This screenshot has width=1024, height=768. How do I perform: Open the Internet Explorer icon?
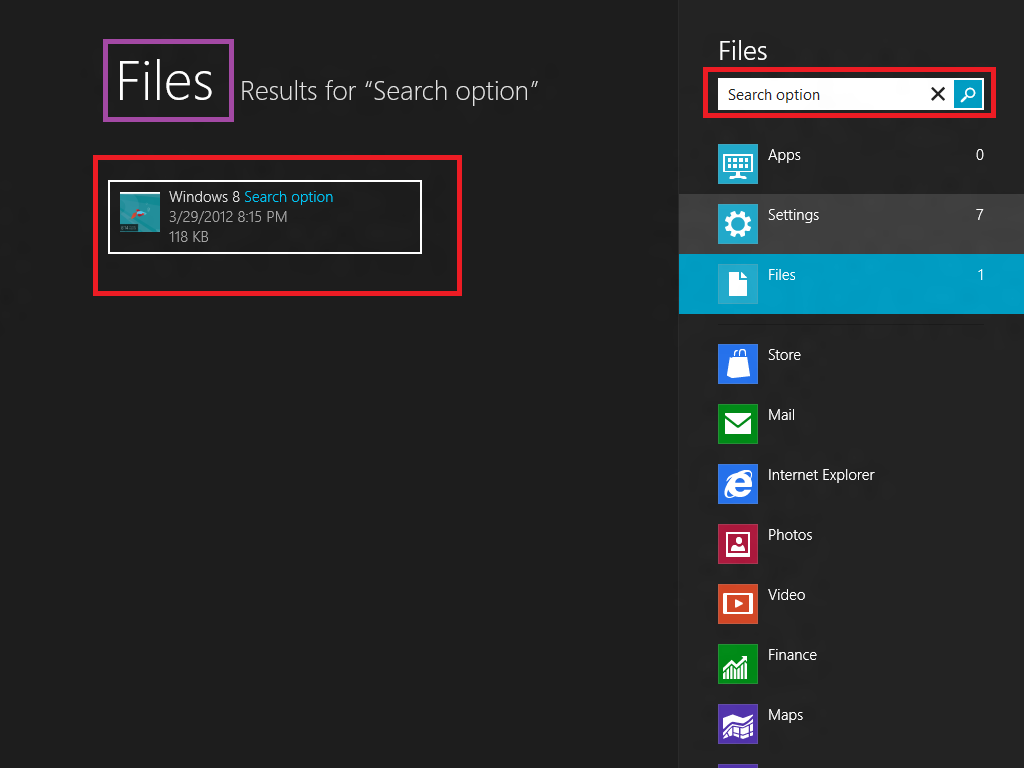coord(738,484)
